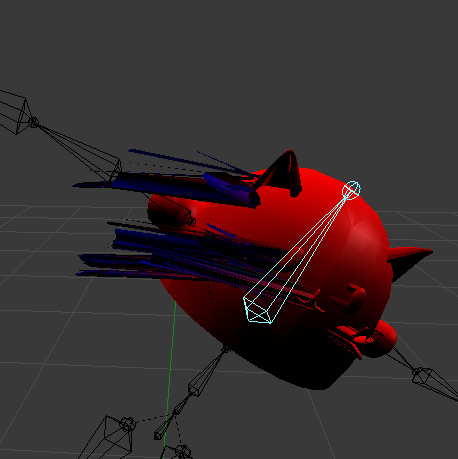Click the small bone joint beside left ear
This screenshot has width=458, height=459.
192,220
